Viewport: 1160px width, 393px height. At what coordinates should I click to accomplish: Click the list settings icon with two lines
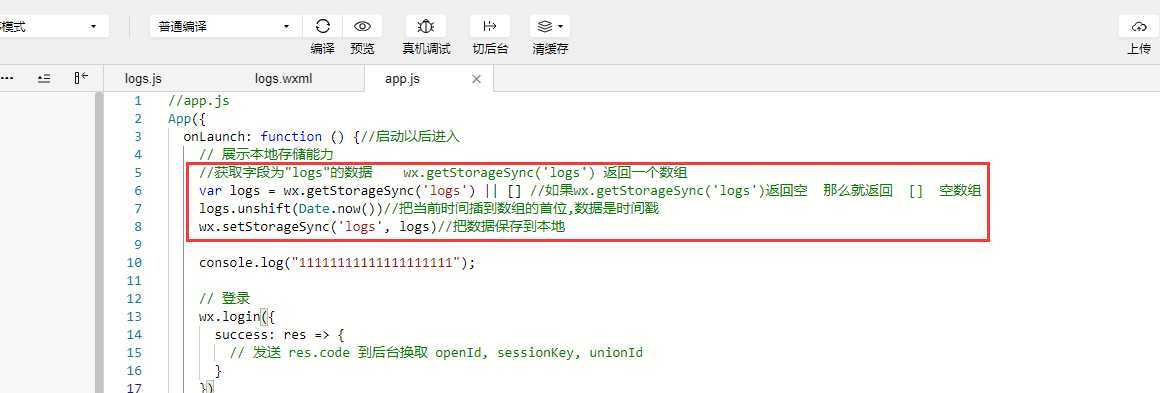pos(44,78)
